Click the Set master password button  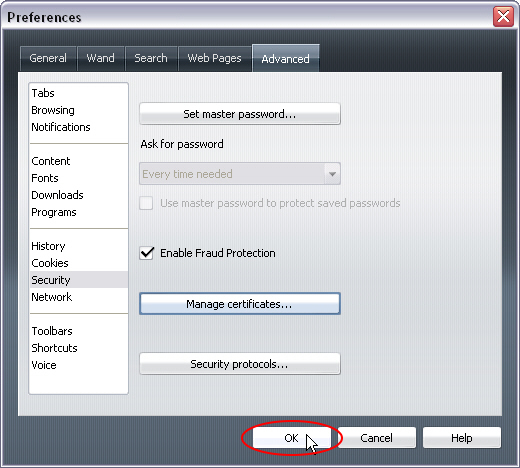(240, 114)
